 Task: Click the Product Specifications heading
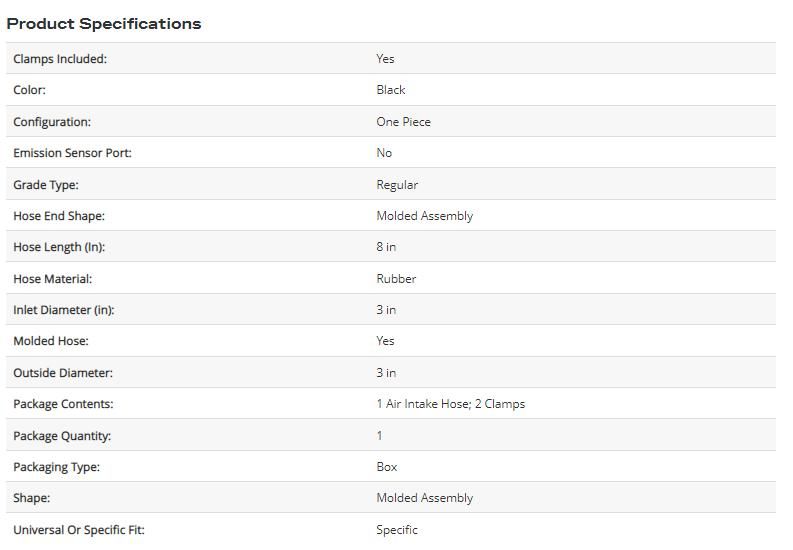point(104,24)
